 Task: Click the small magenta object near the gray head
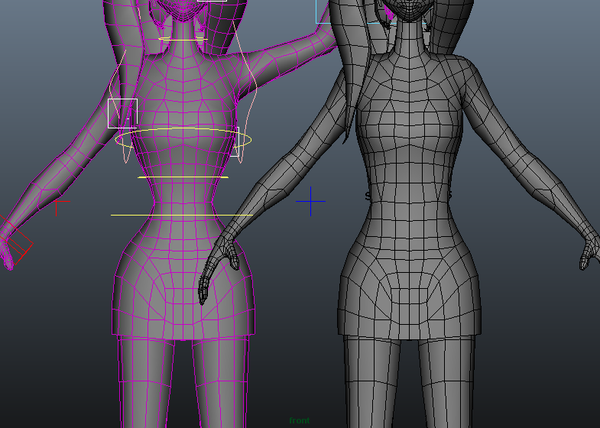tap(390, 14)
